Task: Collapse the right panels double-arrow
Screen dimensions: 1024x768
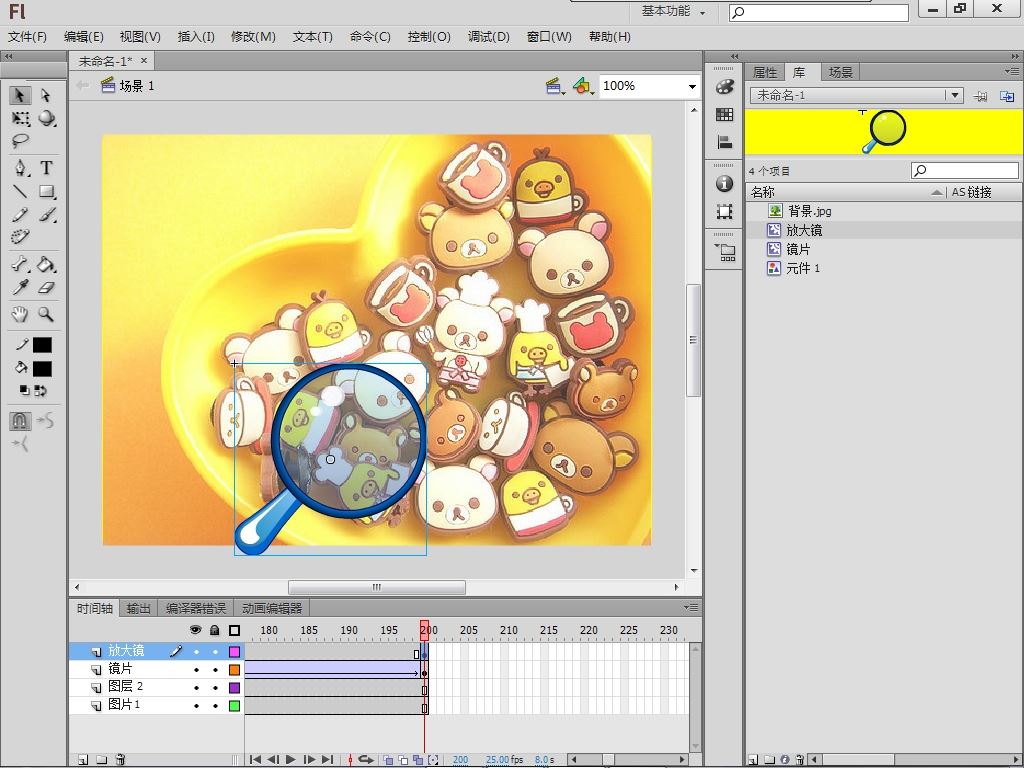Action: [1015, 57]
